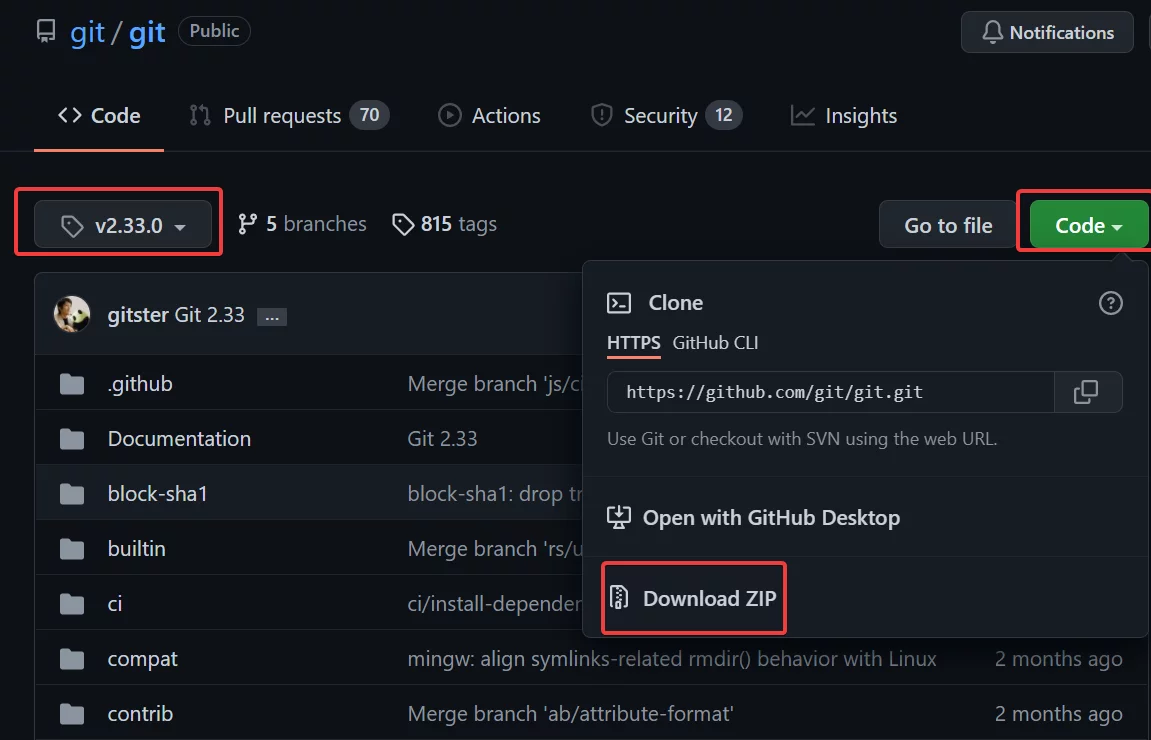The image size is (1151, 740).
Task: Click the Go to file button
Action: [x=948, y=225]
